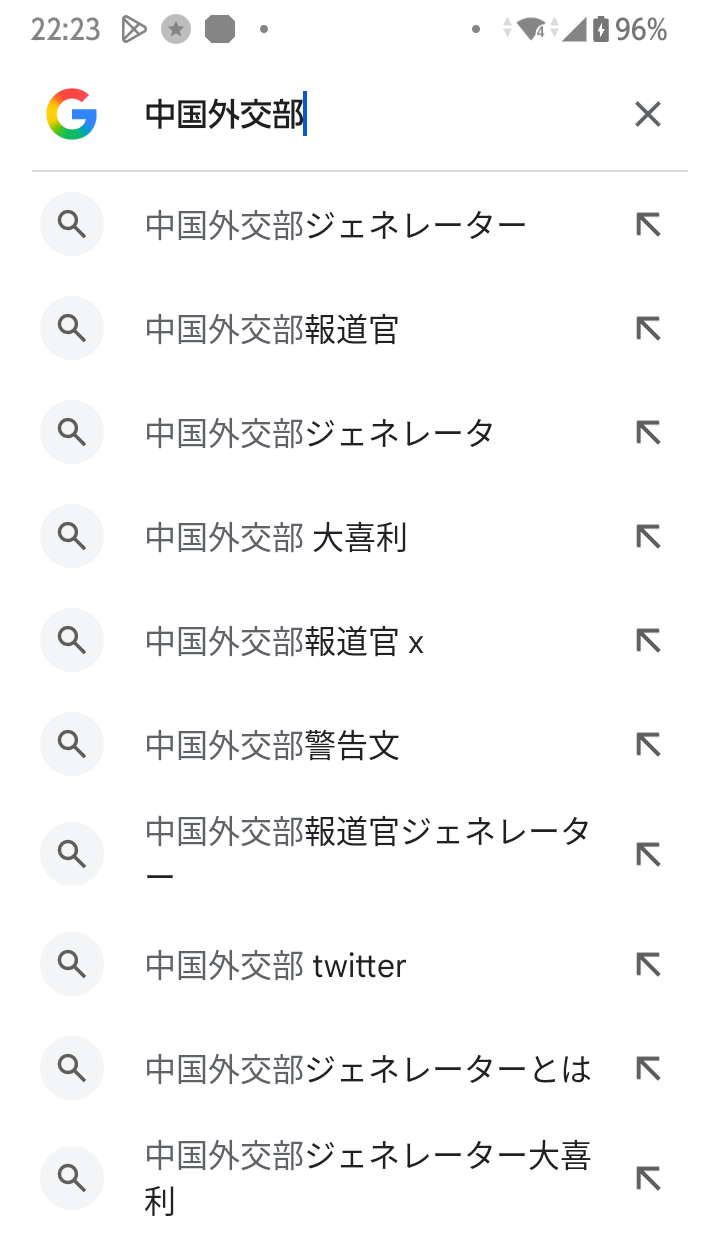The width and height of the screenshot is (713, 1258).
Task: Tap arrow icon beside 中国外交部警告文
Action: click(x=648, y=746)
